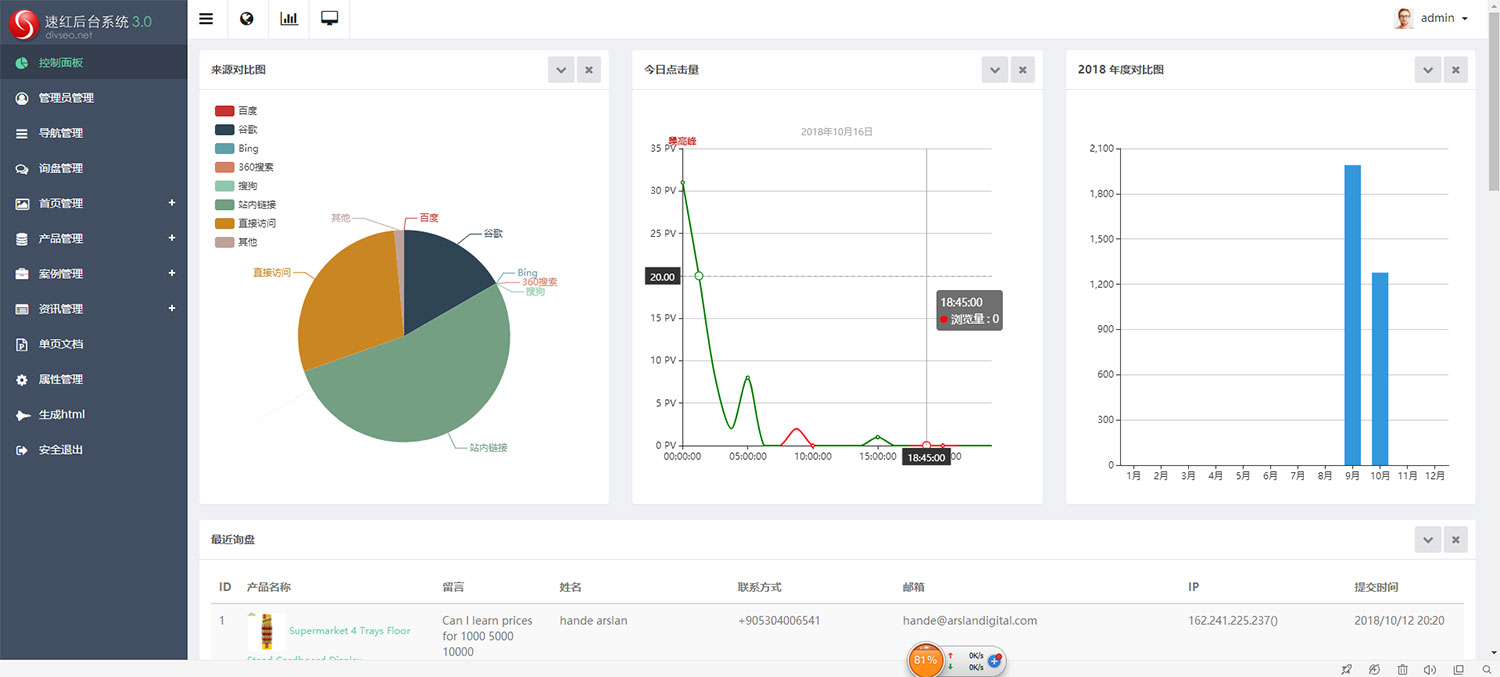Click the speed booster 81% floating ball
Screen dimensions: 1500x677
tap(925, 660)
